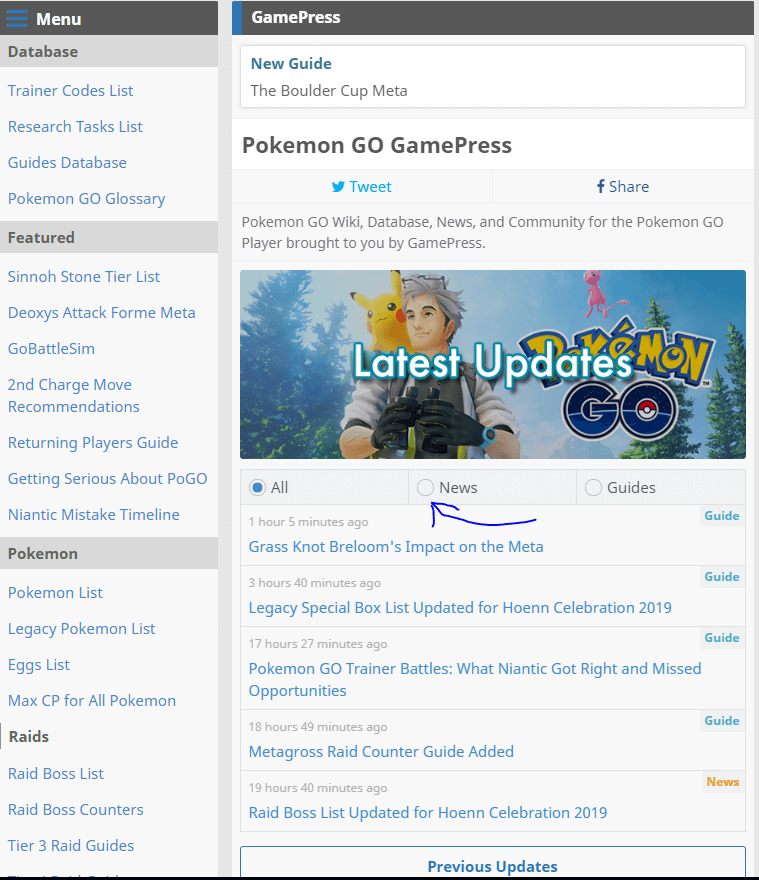Launch GoBattleSim link
Screen dimensions: 759x880
[51, 349]
